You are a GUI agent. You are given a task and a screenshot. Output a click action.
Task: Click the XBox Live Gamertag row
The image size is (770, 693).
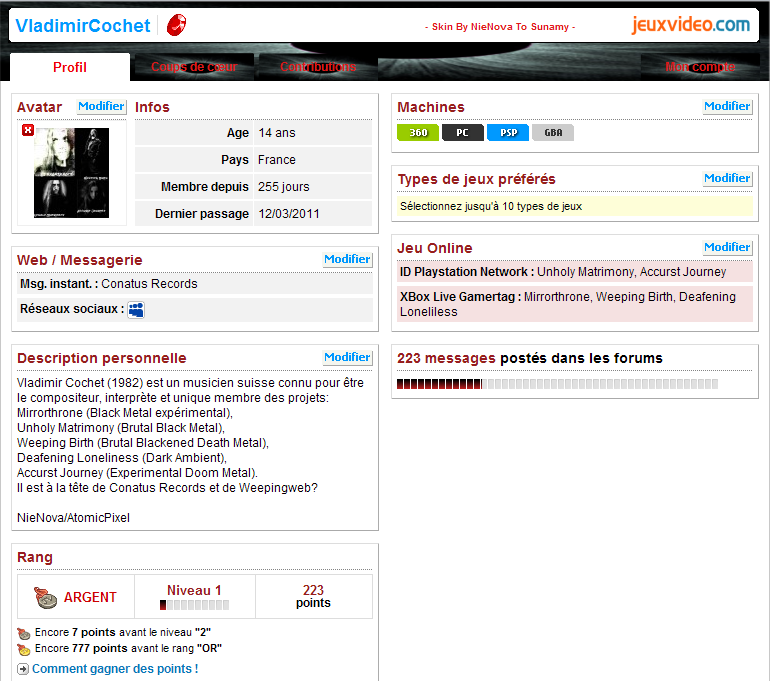pyautogui.click(x=575, y=304)
